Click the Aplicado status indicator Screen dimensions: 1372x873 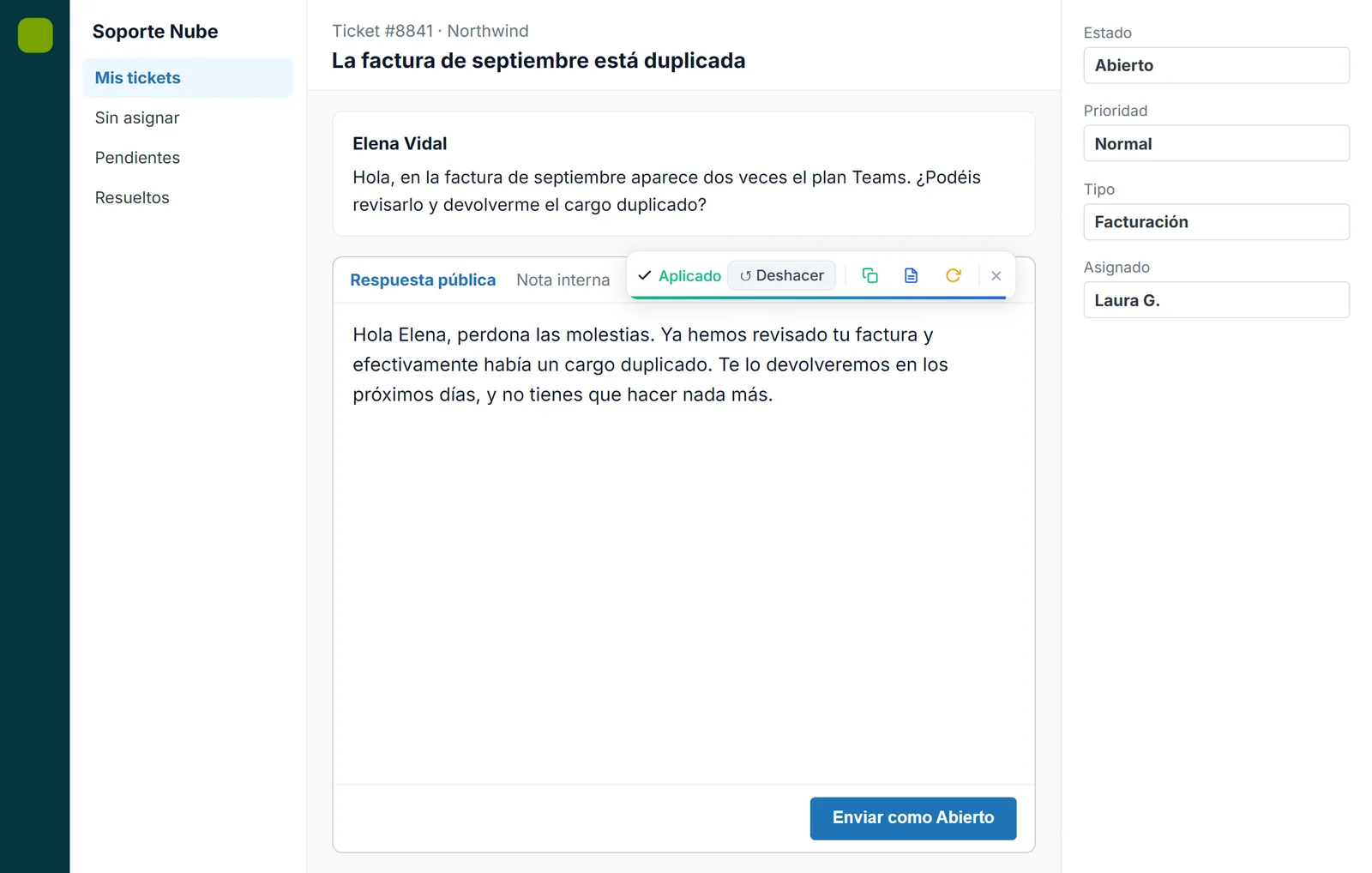coord(679,275)
